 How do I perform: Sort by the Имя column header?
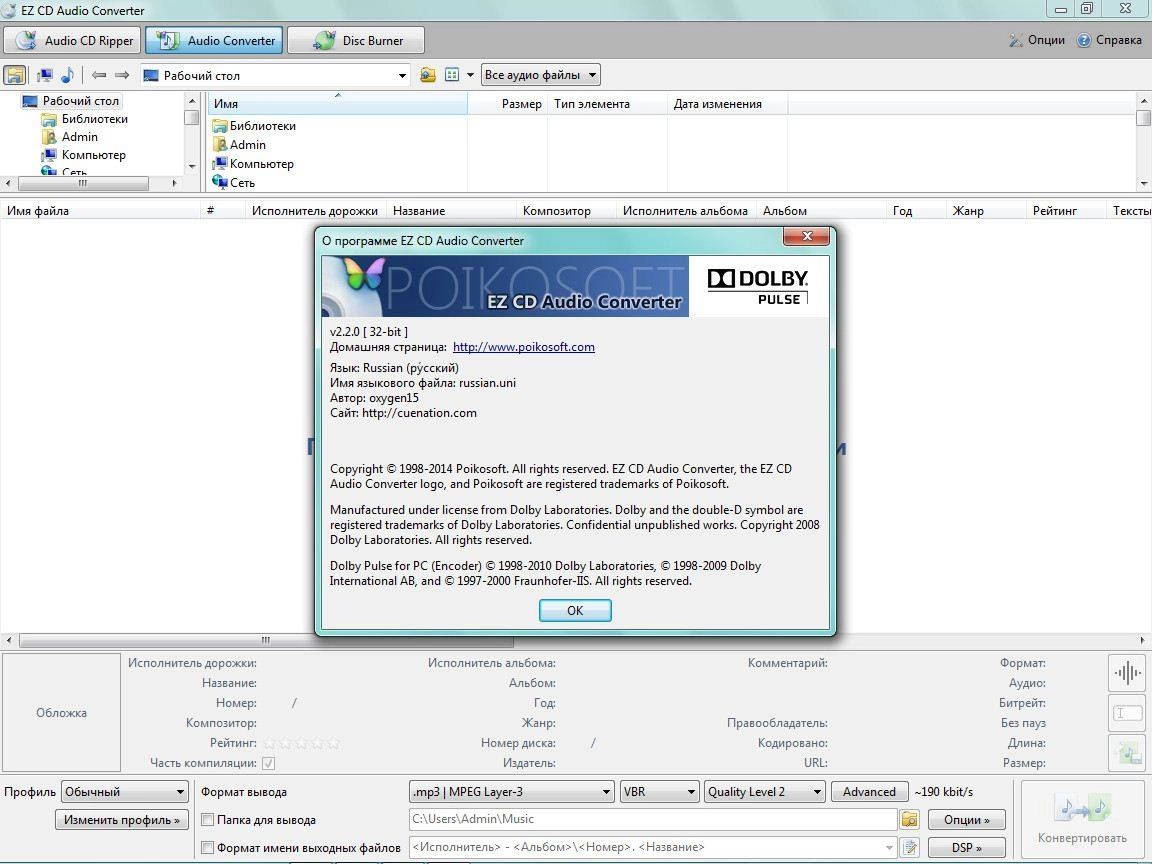pos(338,104)
